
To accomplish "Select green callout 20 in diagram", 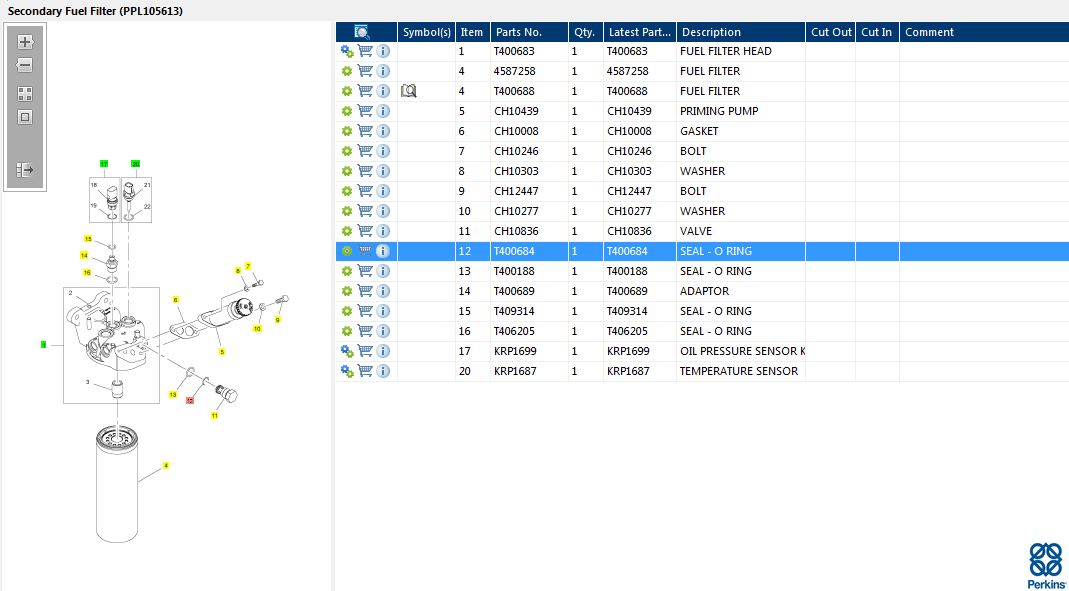I will 136,164.
